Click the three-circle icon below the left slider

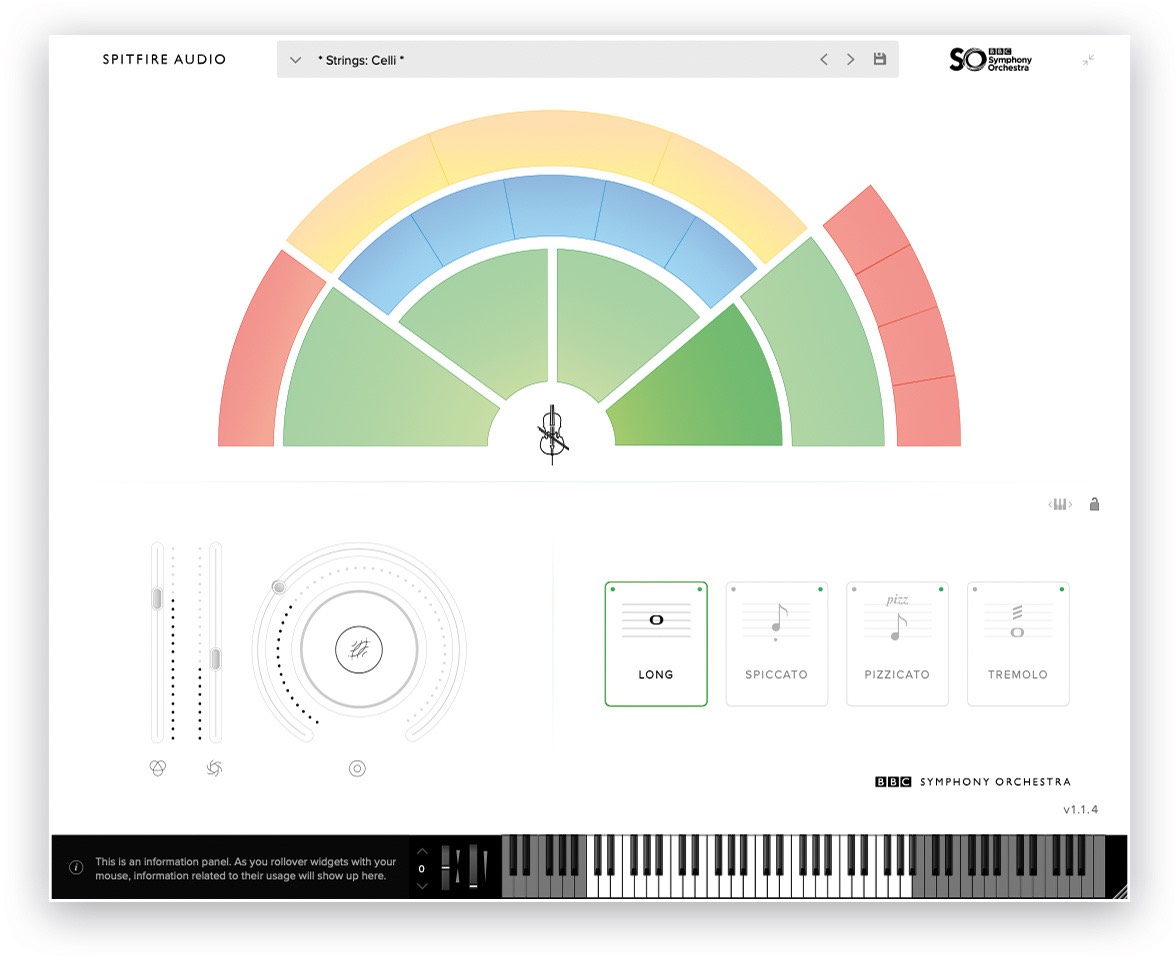[157, 768]
